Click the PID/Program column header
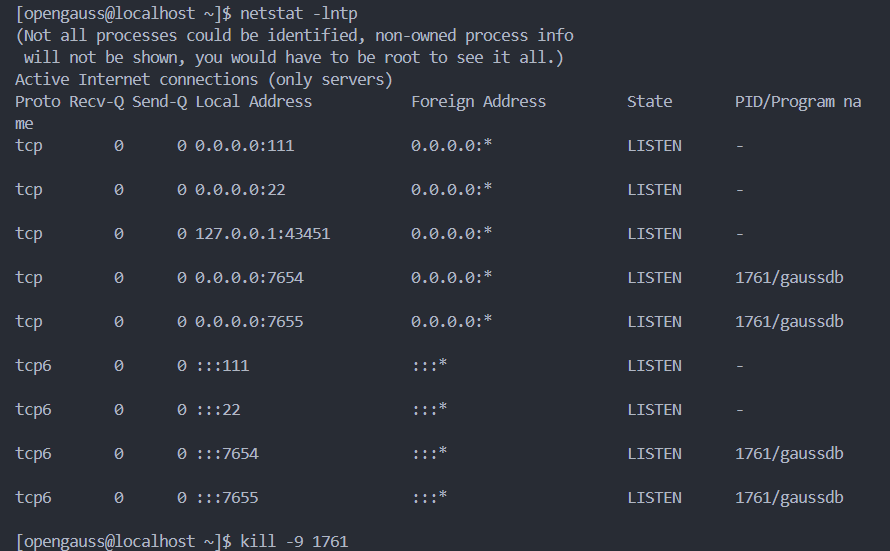The image size is (890, 551). tap(797, 101)
